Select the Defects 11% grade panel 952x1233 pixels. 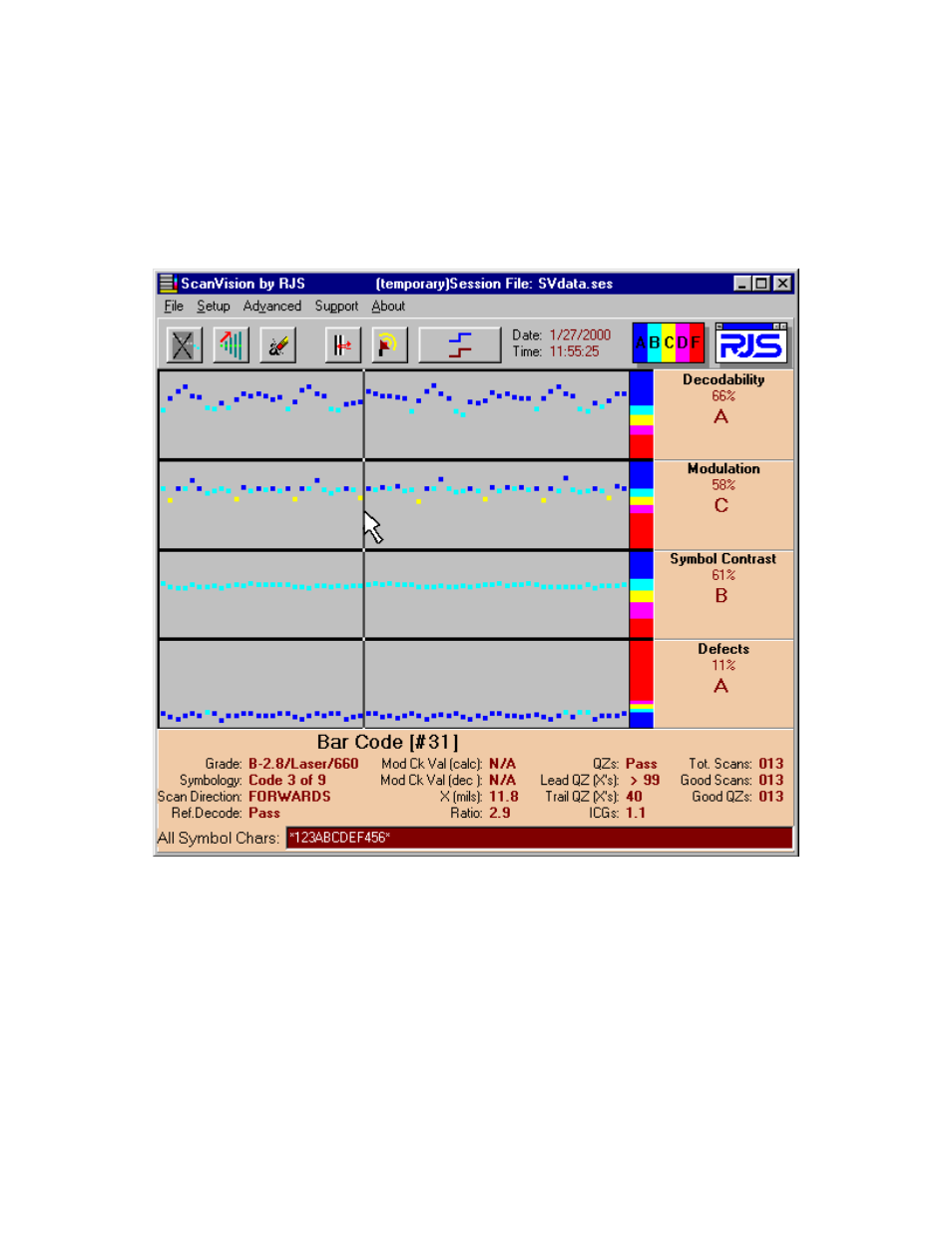point(723,684)
